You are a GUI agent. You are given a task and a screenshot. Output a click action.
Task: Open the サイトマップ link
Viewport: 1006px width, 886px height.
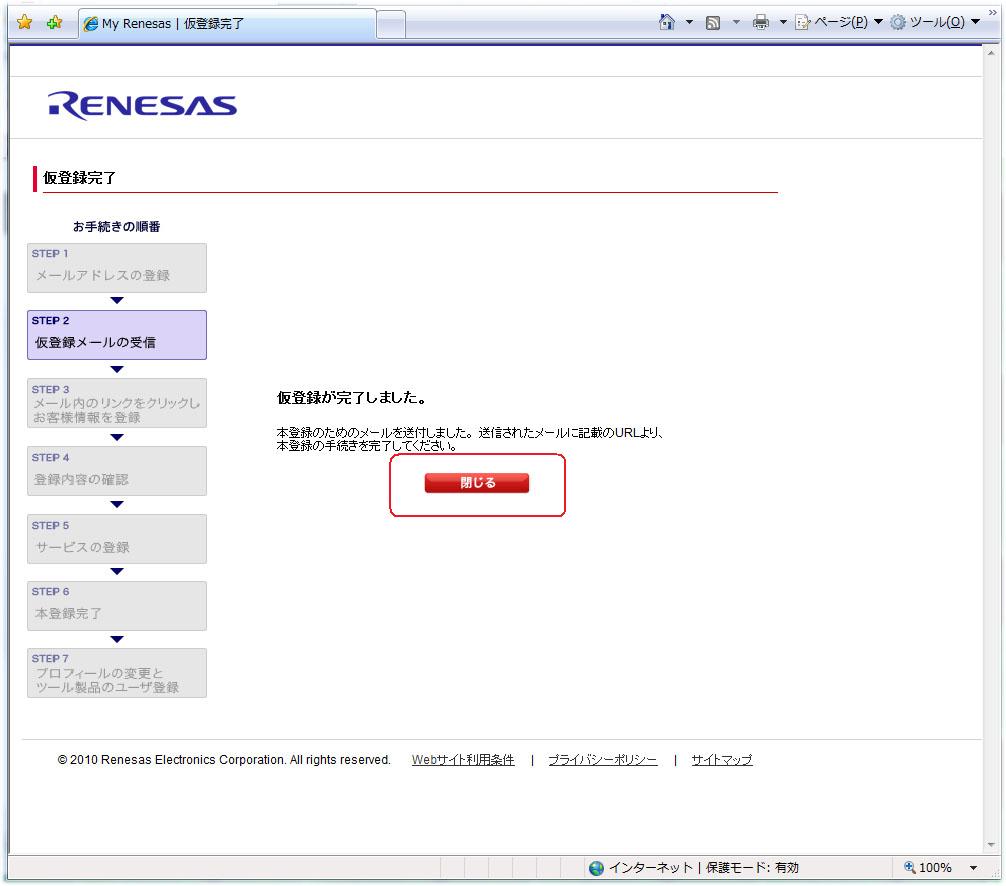pyautogui.click(x=722, y=760)
